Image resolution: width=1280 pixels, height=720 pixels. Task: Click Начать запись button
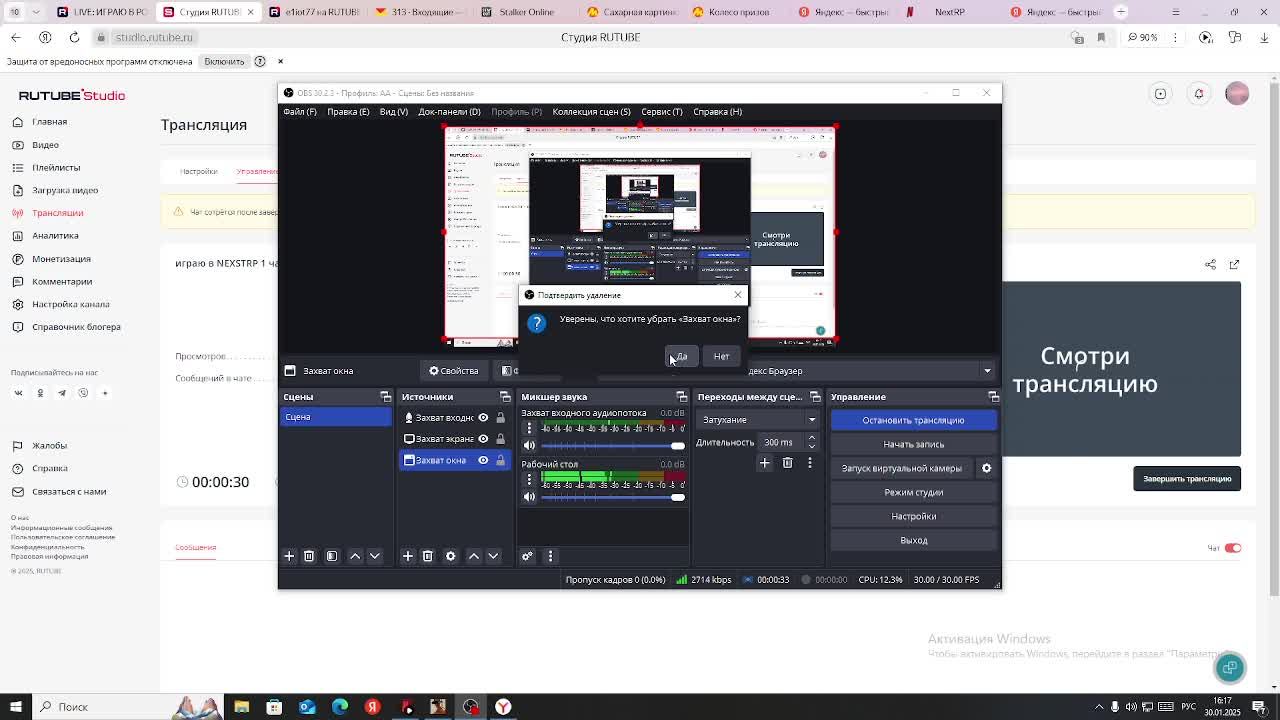[x=913, y=444]
